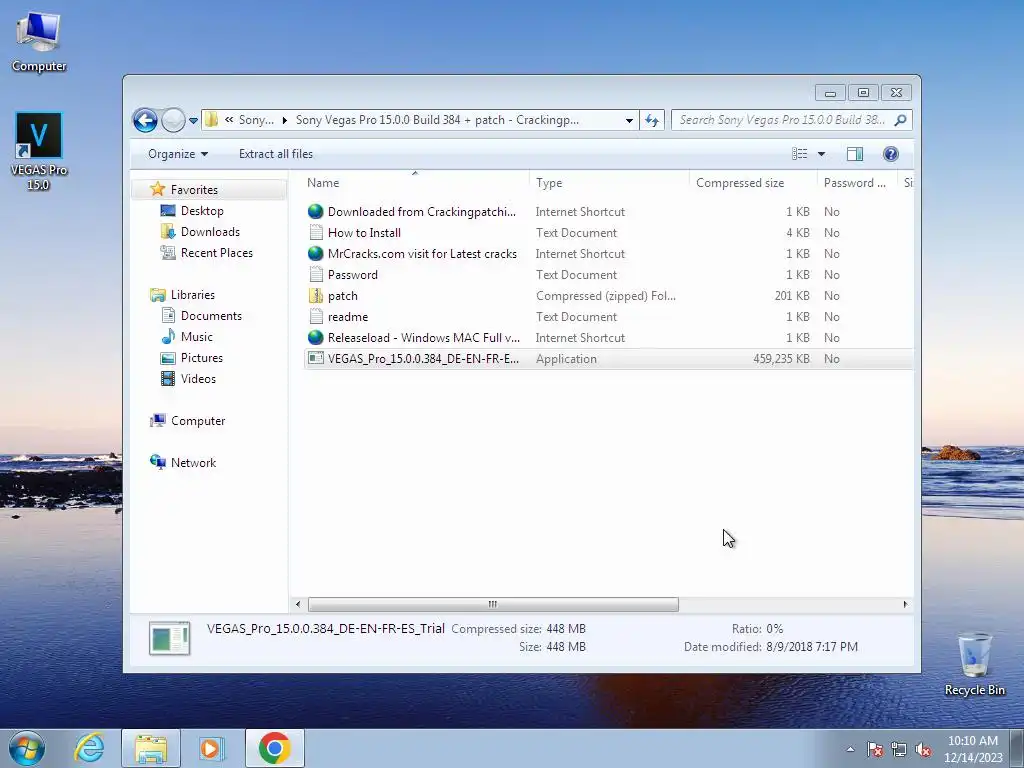This screenshot has height=768, width=1024.
Task: Refresh the folder view
Action: [652, 120]
